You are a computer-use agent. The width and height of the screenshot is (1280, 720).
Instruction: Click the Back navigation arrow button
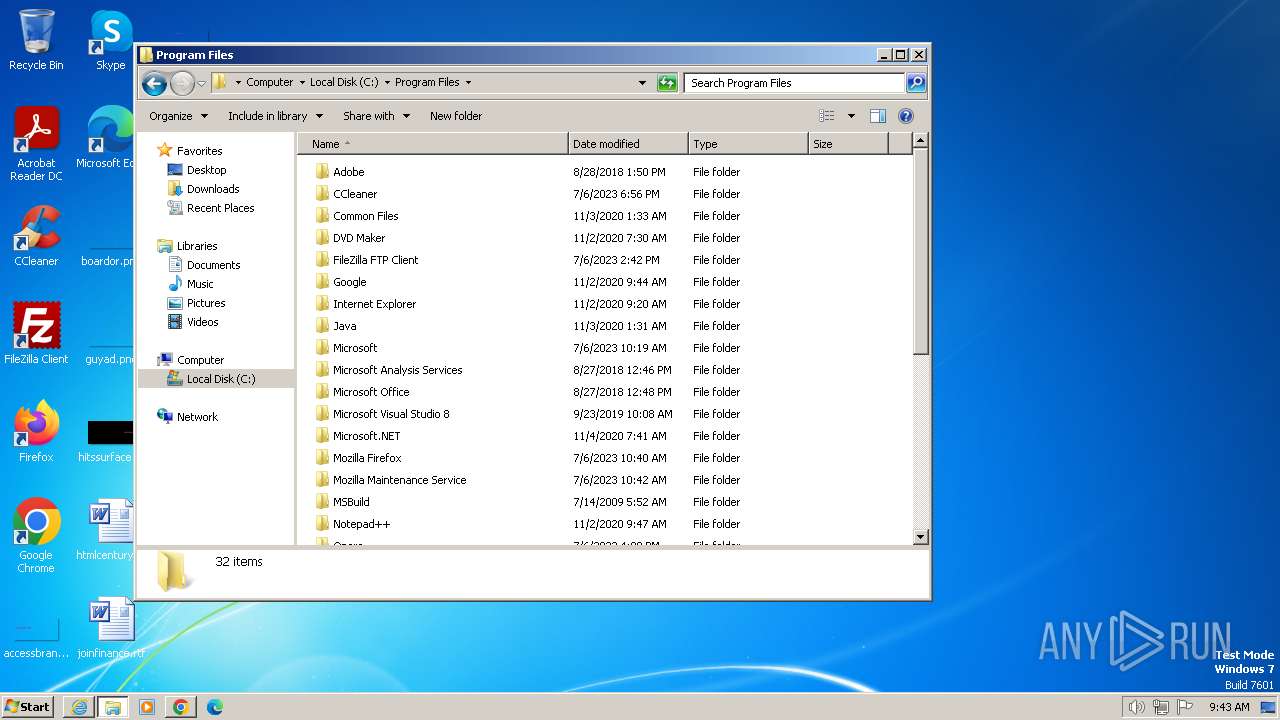coord(154,83)
